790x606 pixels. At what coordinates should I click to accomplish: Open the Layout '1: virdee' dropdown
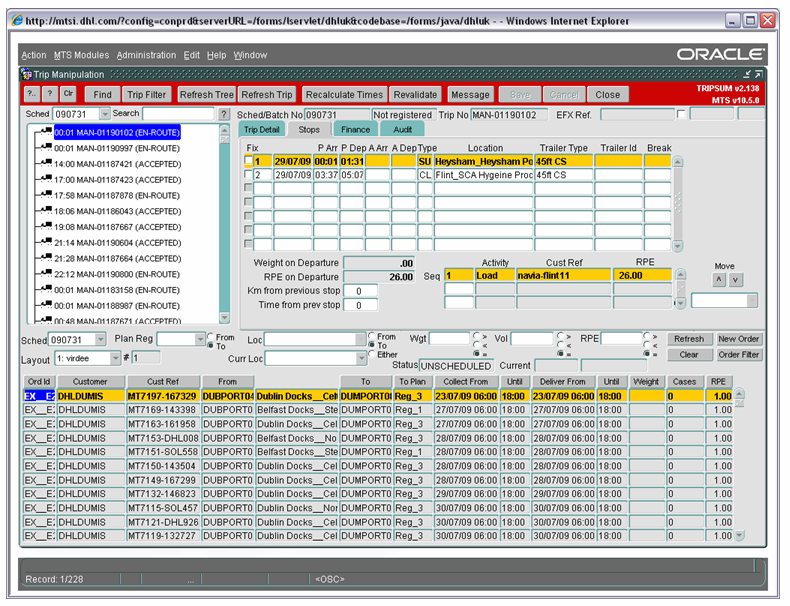[115, 358]
